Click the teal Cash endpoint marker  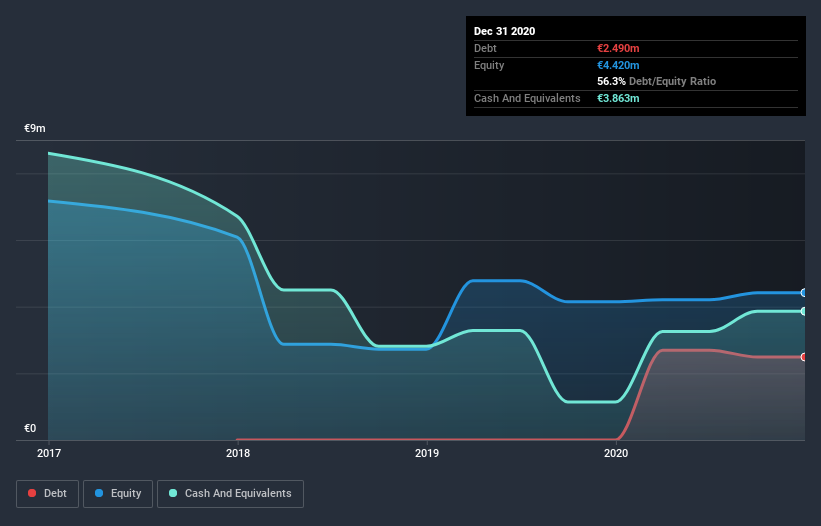pos(804,311)
